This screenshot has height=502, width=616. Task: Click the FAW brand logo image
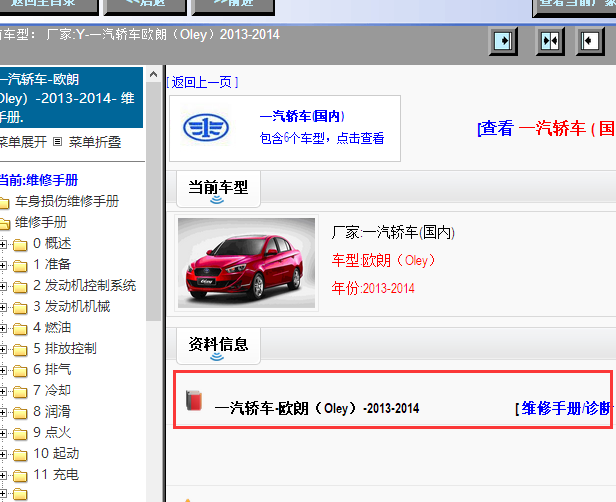pos(206,127)
